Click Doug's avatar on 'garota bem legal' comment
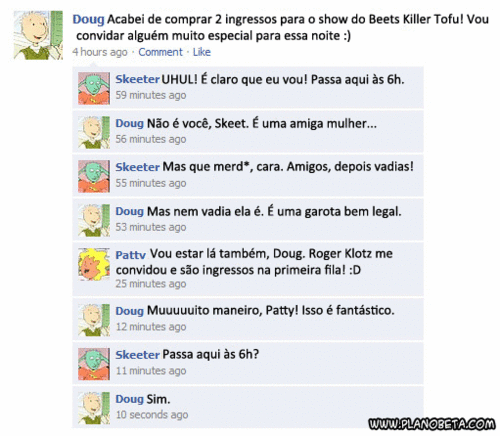This screenshot has width=500, height=436. click(x=94, y=220)
